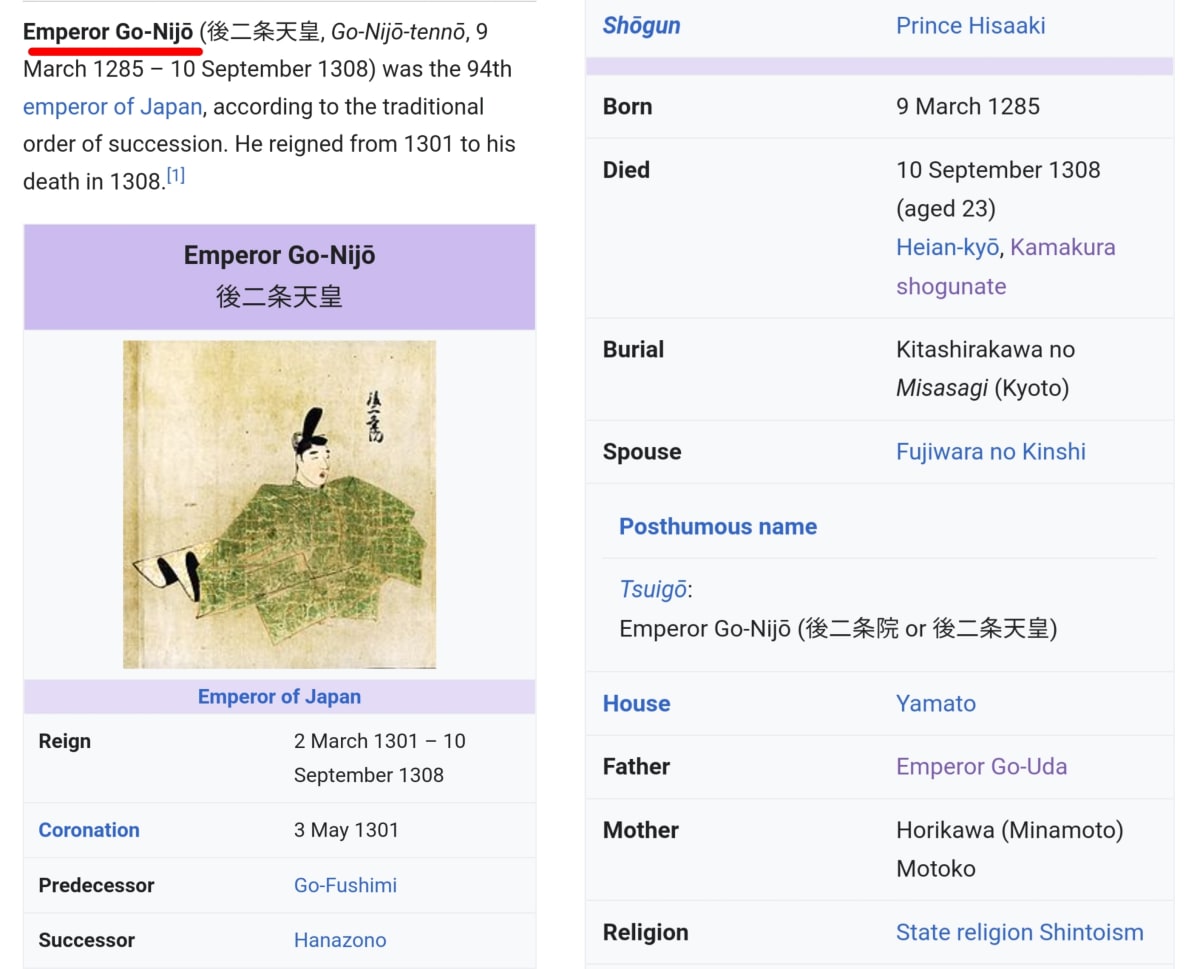Open the Shōgun link
Viewport: 1200px width, 969px height.
tap(641, 25)
